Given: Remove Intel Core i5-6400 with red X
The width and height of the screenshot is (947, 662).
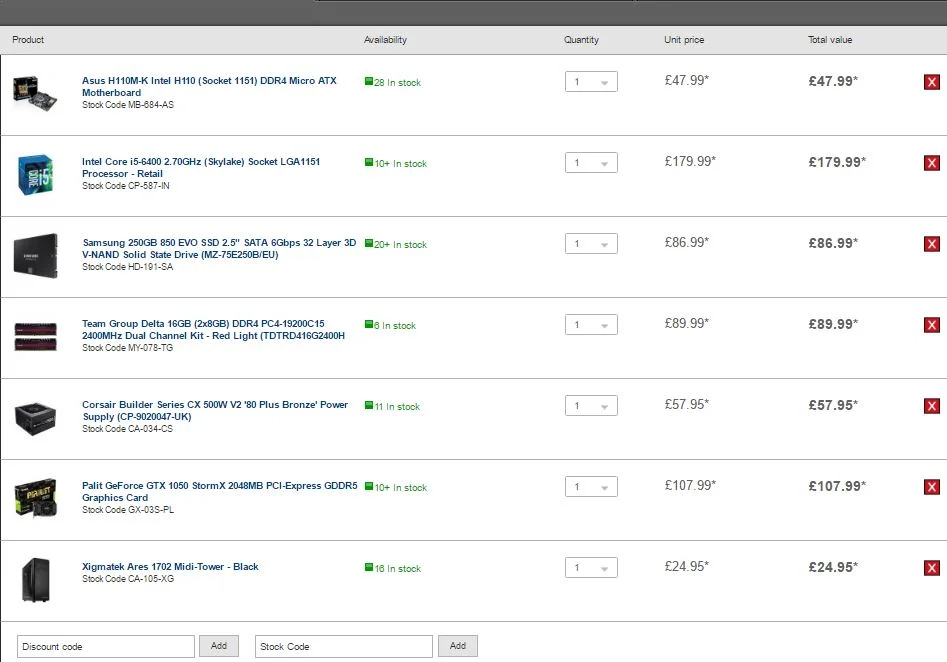Looking at the screenshot, I should click(x=931, y=163).
